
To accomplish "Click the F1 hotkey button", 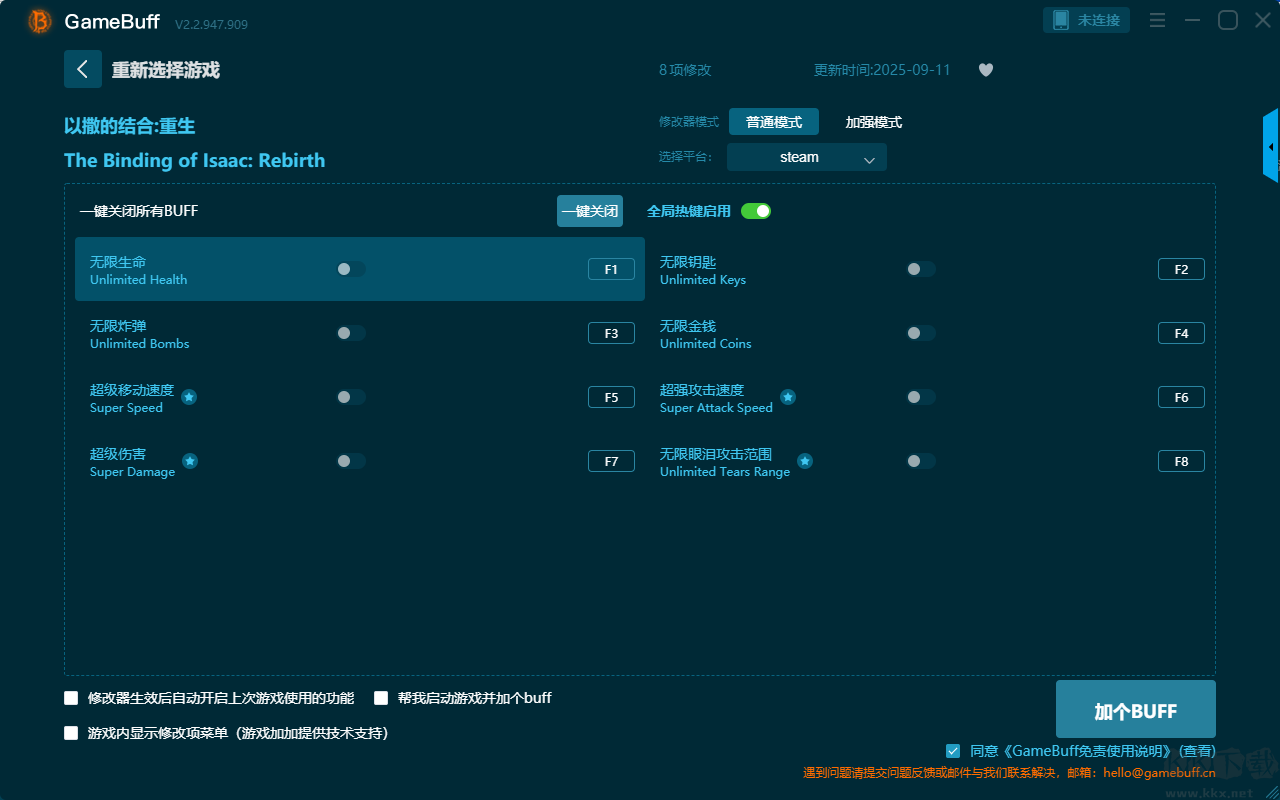I will pos(611,269).
